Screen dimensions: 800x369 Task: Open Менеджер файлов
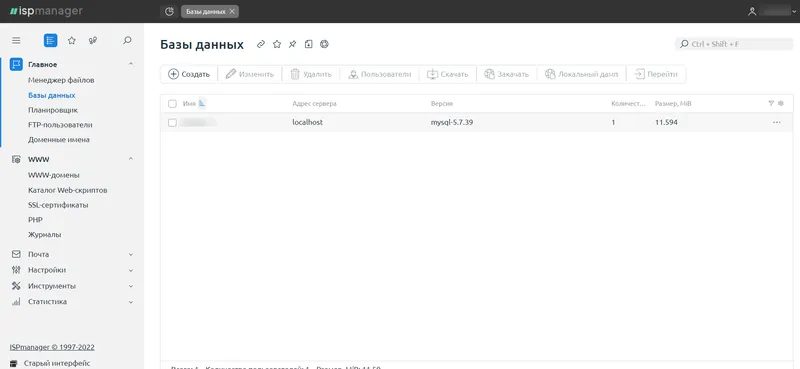[61, 80]
